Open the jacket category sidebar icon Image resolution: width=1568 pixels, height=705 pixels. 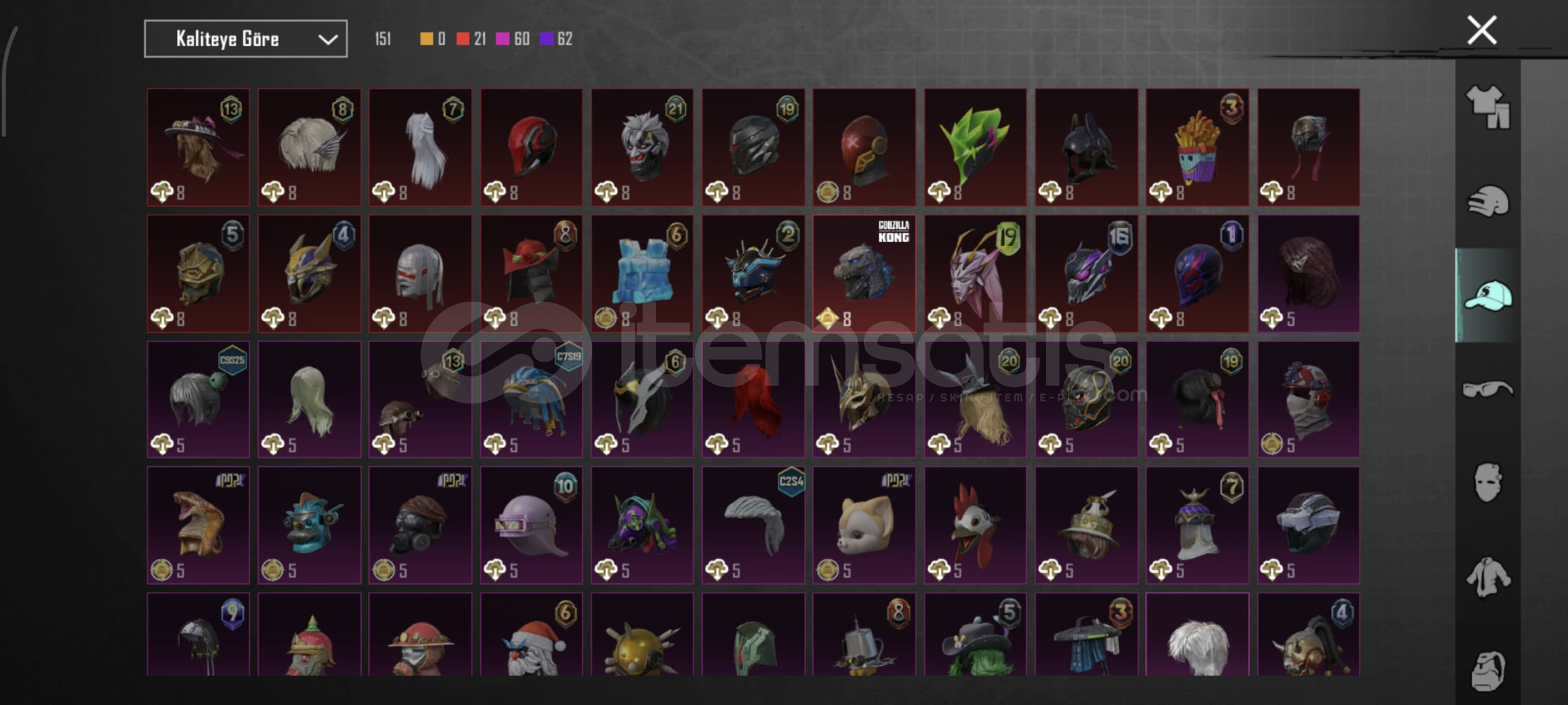[1488, 577]
